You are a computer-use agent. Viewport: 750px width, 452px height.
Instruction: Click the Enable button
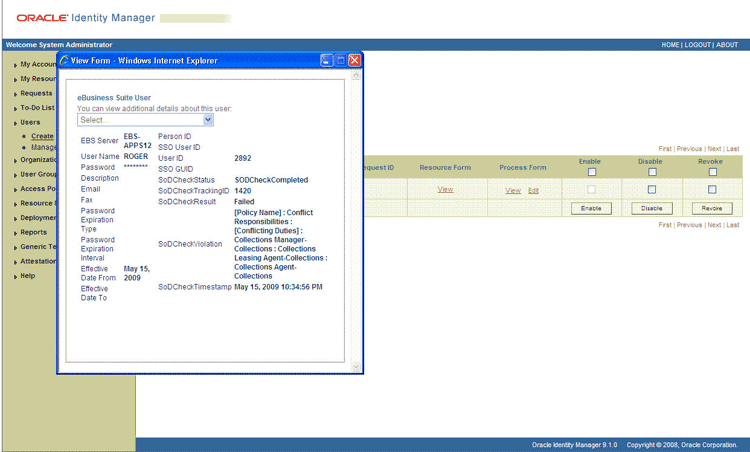coord(591,208)
